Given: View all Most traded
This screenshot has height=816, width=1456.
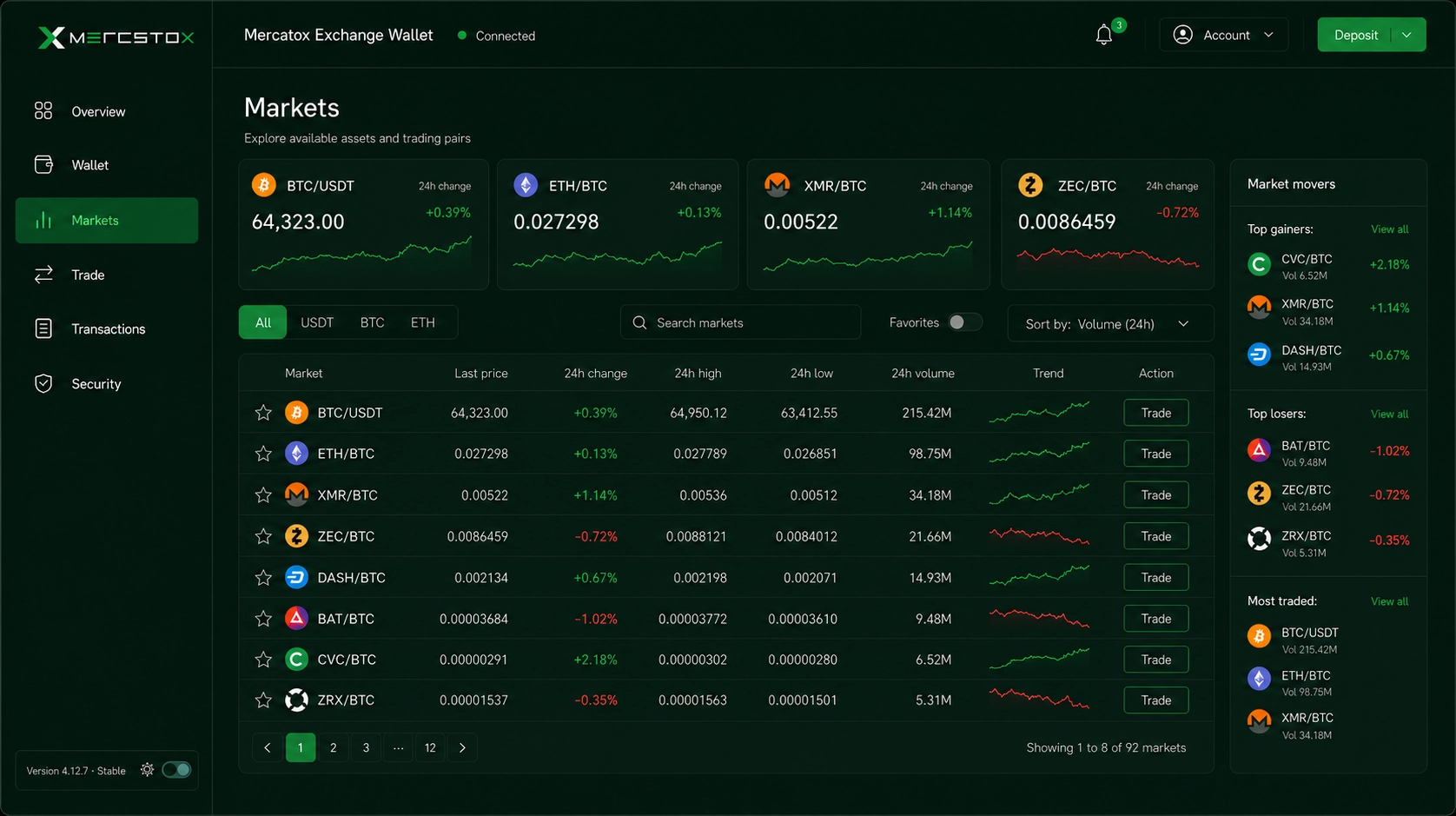Looking at the screenshot, I should coord(1389,601).
